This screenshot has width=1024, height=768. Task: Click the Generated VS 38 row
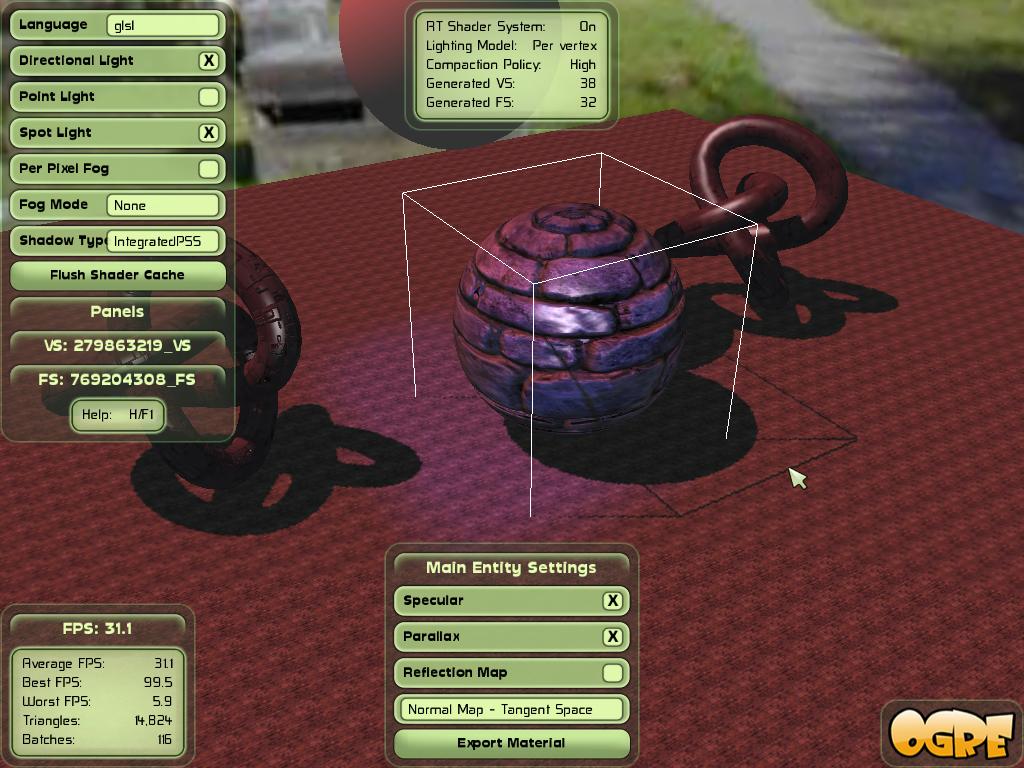point(511,84)
